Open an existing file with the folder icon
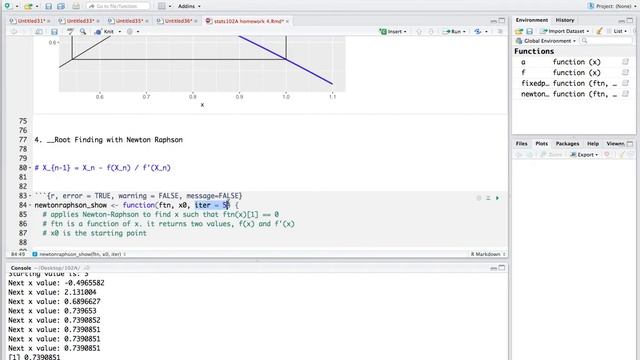This screenshot has width=640, height=360. click(28, 6)
